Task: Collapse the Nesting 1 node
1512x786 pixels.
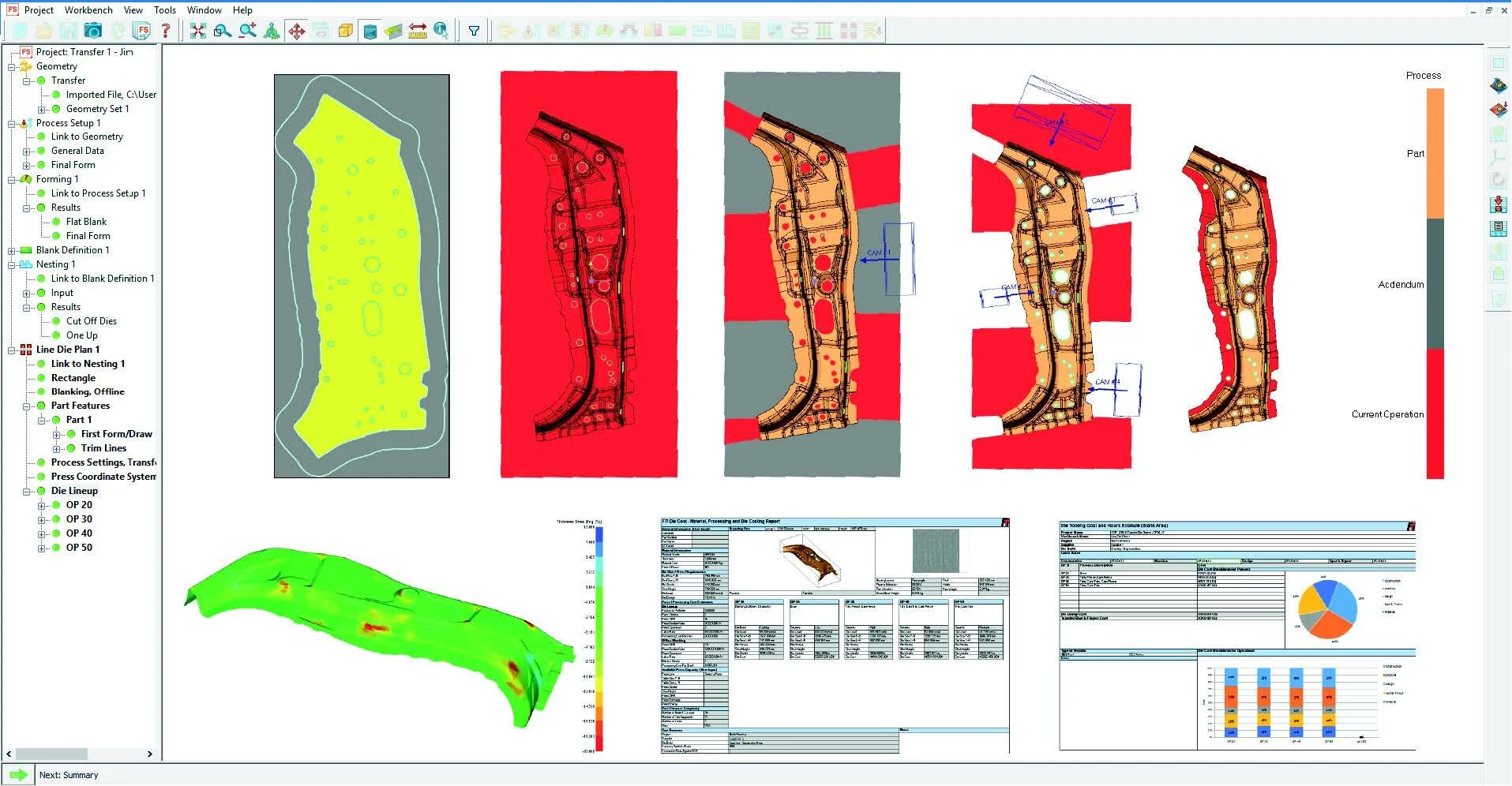Action: [12, 265]
